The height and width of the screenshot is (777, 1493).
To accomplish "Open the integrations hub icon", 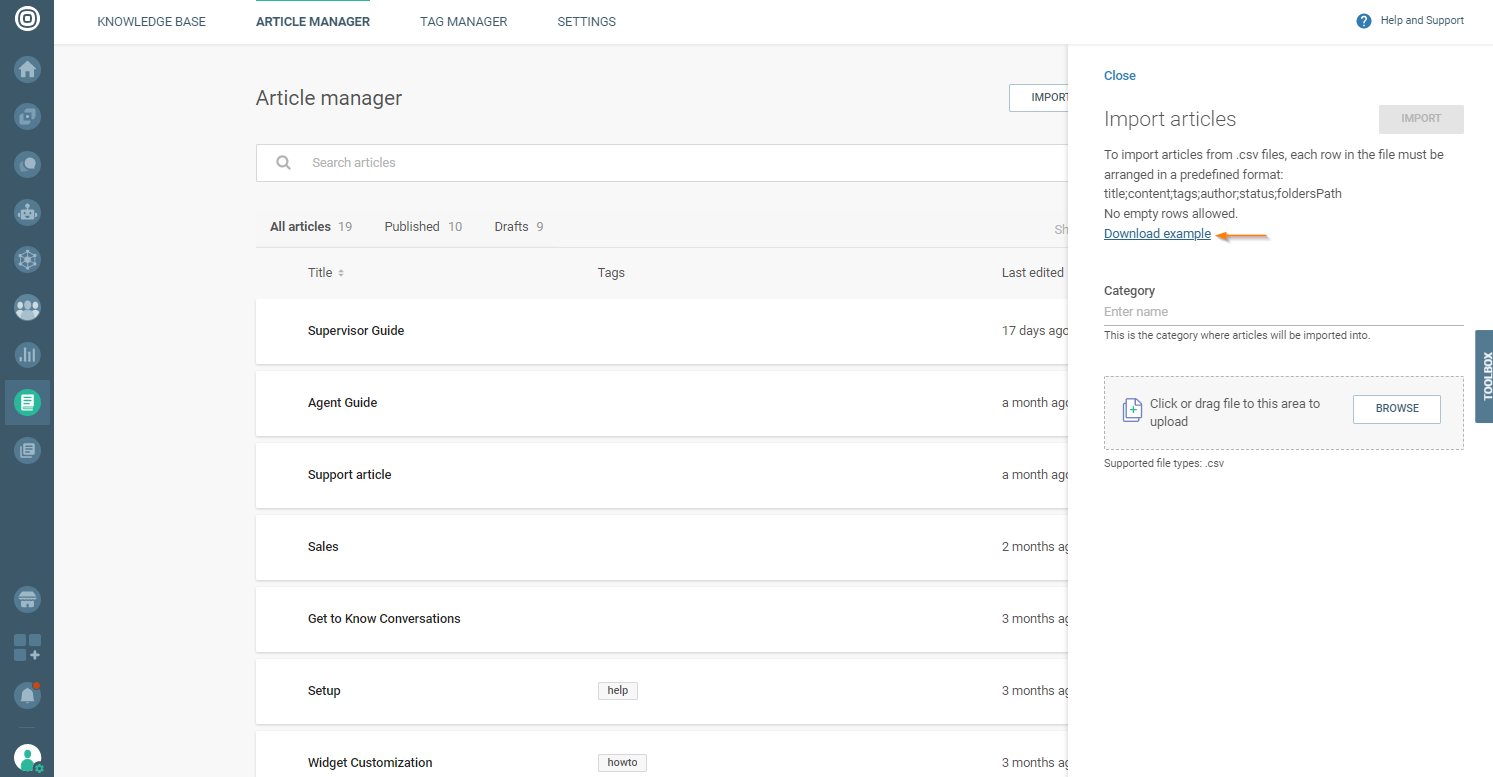I will [27, 259].
